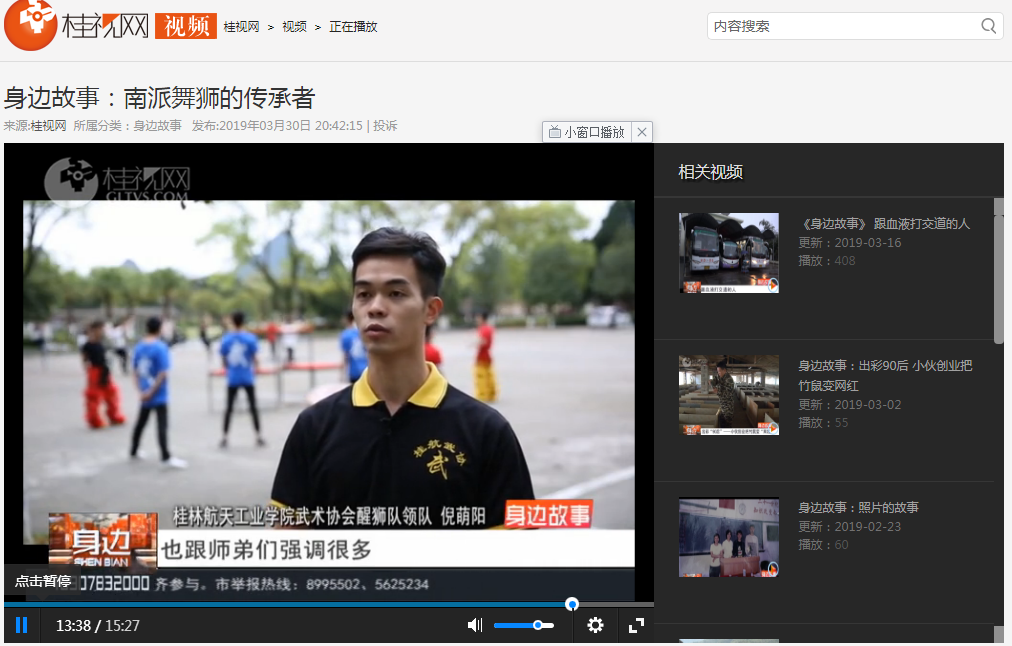This screenshot has width=1012, height=646.
Task: Mute the video using the speaker icon
Action: [x=475, y=625]
